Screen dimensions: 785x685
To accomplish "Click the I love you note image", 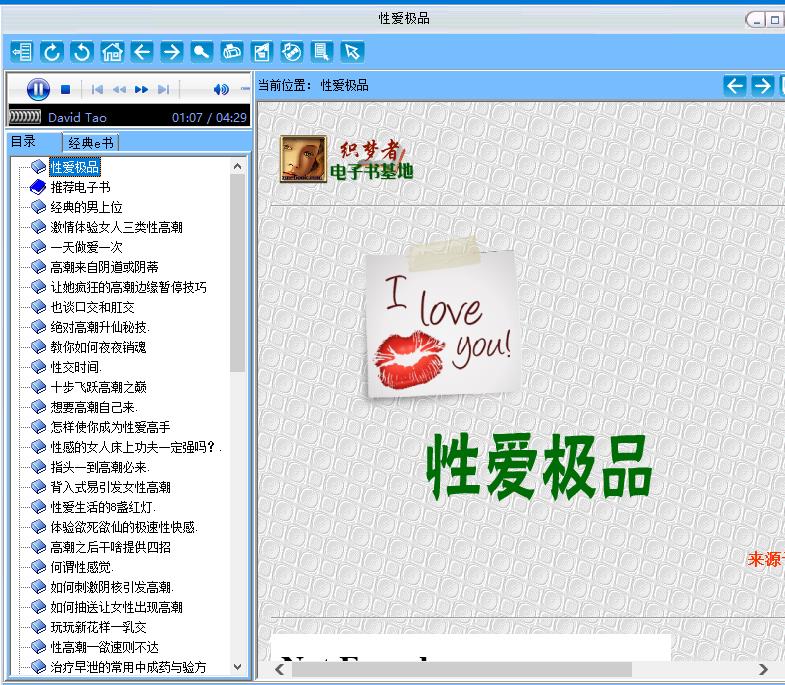I will coord(443,318).
